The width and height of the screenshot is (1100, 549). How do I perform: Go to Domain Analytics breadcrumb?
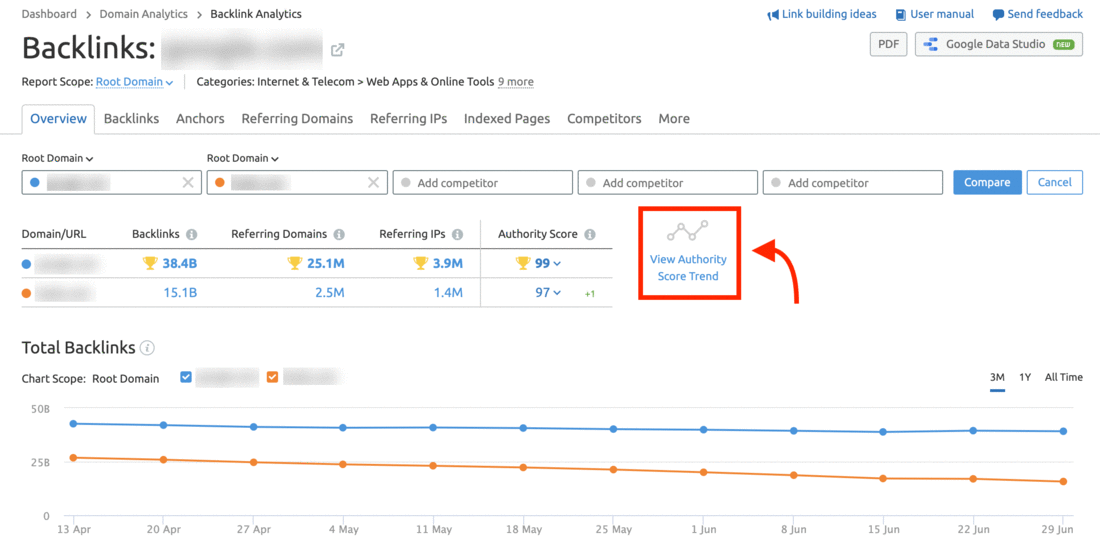(x=144, y=14)
